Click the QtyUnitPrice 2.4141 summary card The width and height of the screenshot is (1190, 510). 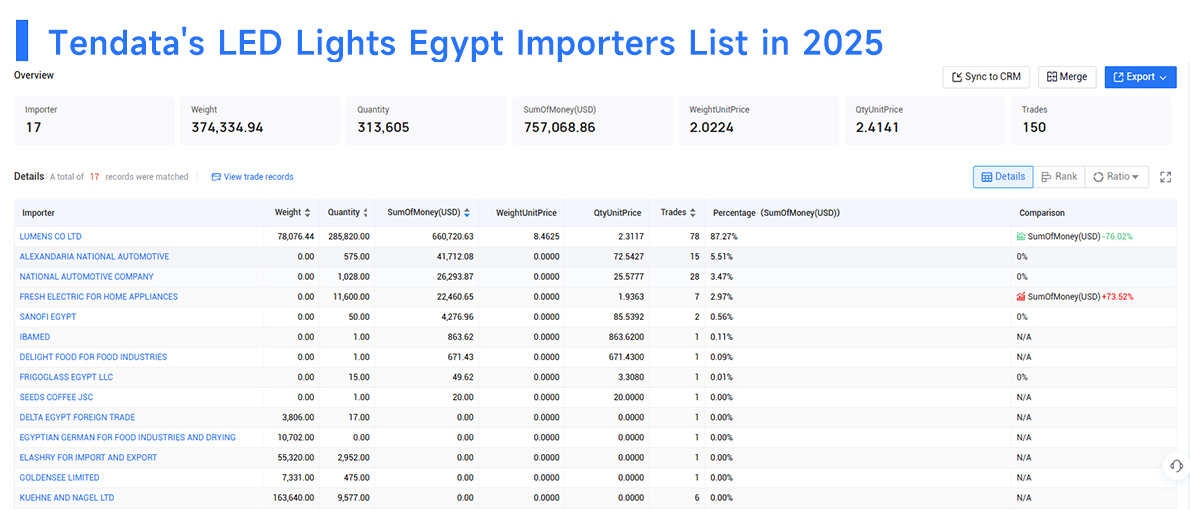[925, 120]
